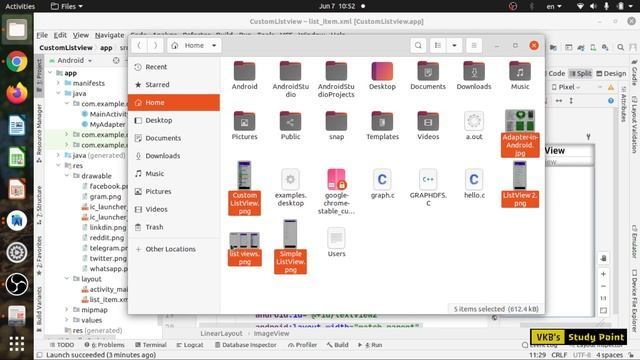
Task: Select Recent in the Files sidebar
Action: [174, 67]
